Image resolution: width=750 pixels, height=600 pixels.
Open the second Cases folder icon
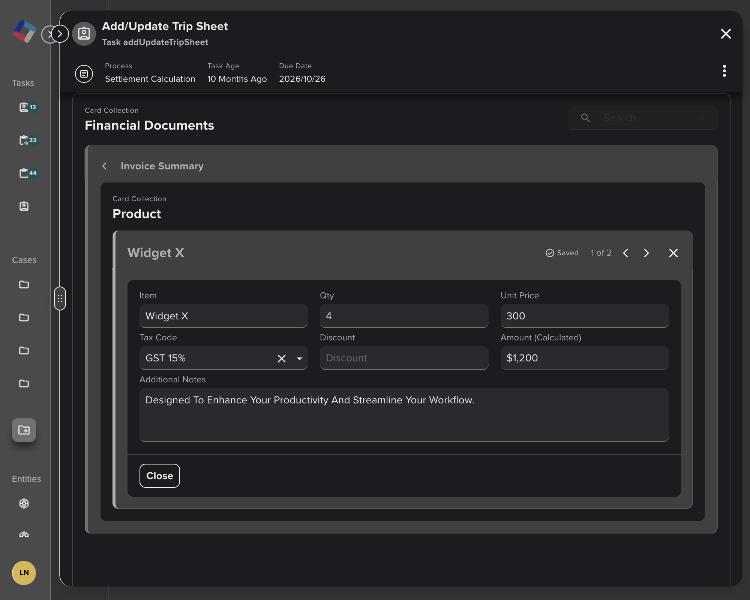[24, 317]
